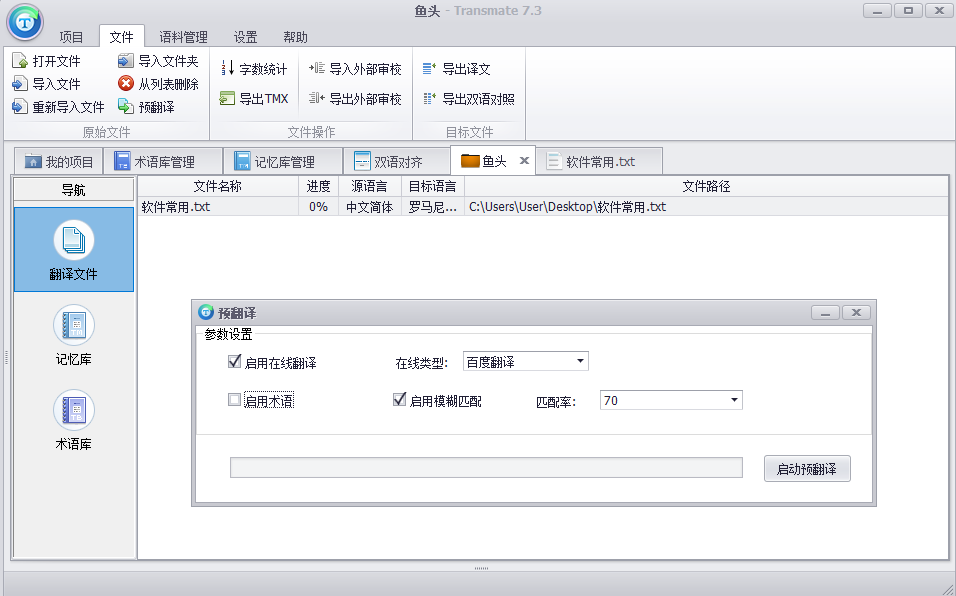Switch to the 术语库管理 tab
The image size is (956, 596).
tap(163, 162)
